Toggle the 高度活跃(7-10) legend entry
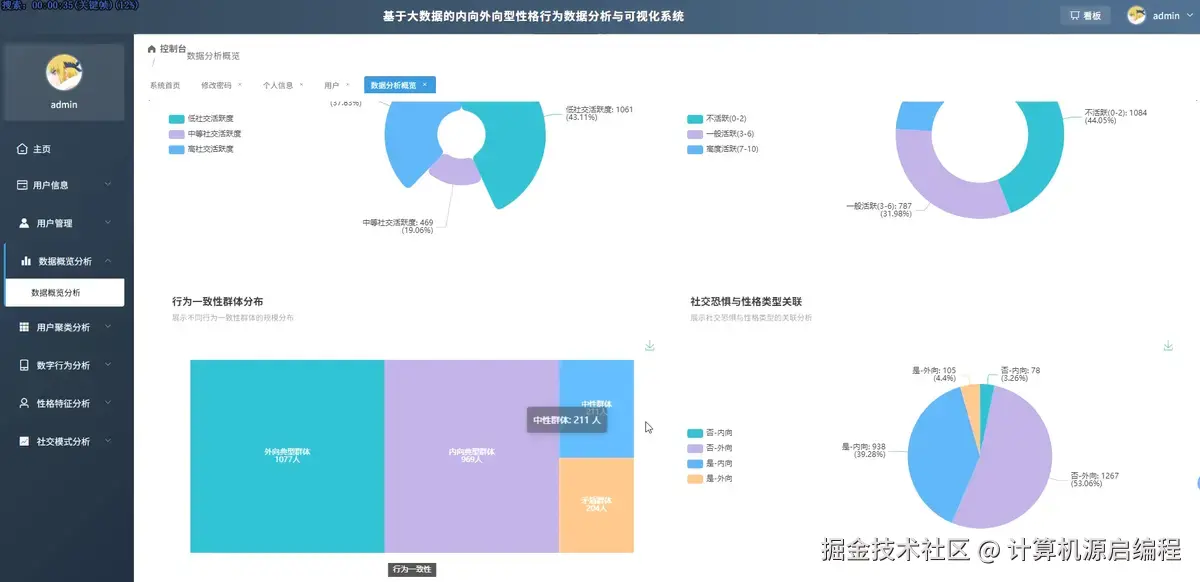This screenshot has width=1200, height=582. click(x=723, y=149)
